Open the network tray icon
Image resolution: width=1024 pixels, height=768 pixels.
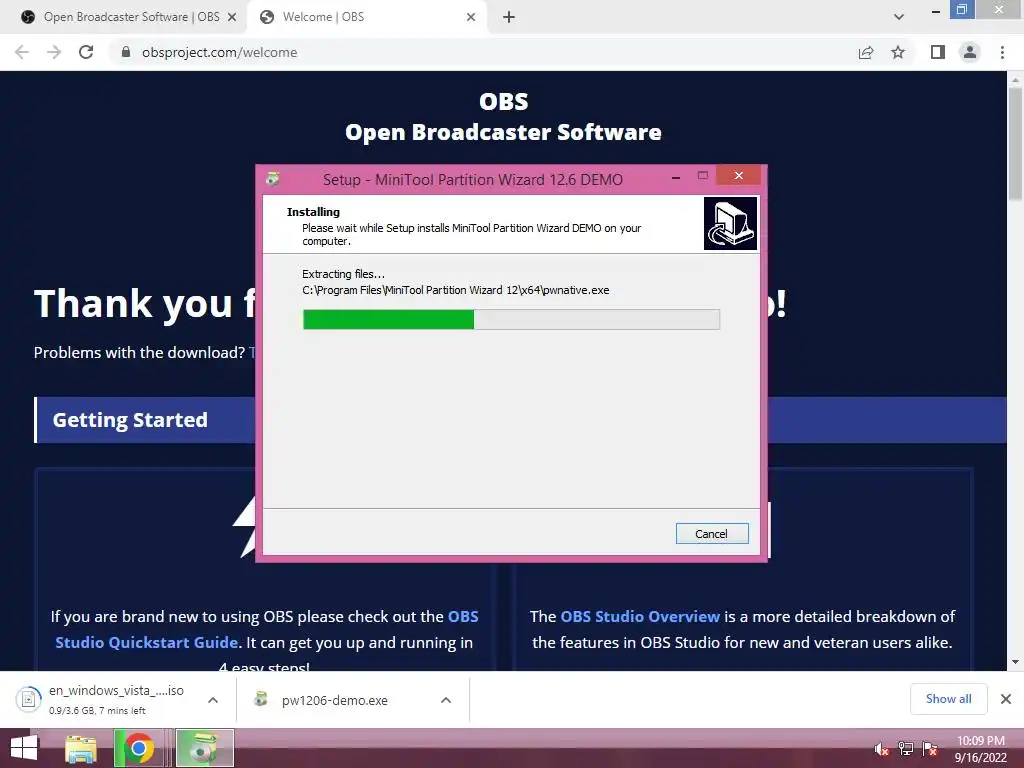[906, 749]
